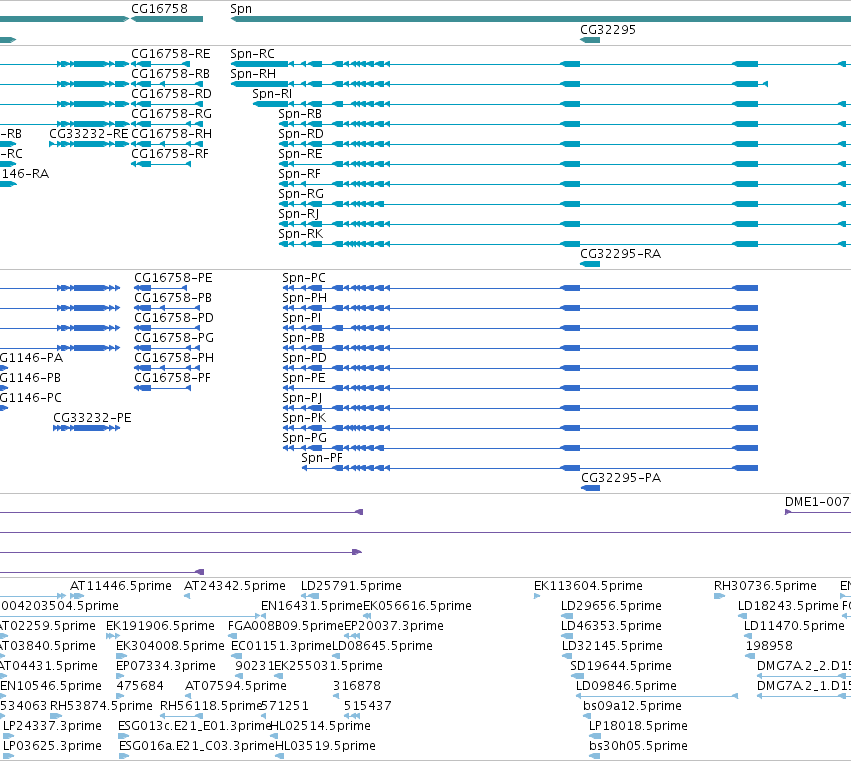Viewport: 851px width, 761px height.
Task: Select EST LD32145.5prime
Action: [x=612, y=646]
